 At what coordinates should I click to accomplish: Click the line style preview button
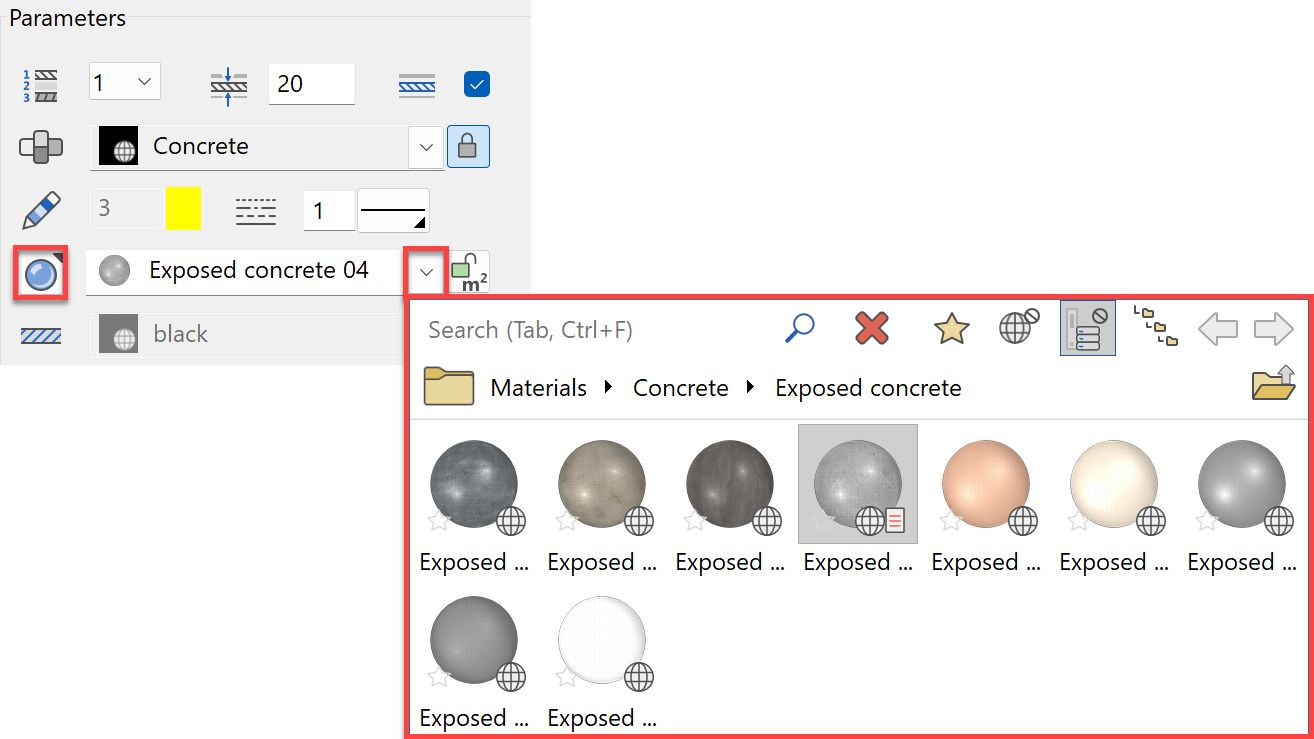pyautogui.click(x=393, y=210)
